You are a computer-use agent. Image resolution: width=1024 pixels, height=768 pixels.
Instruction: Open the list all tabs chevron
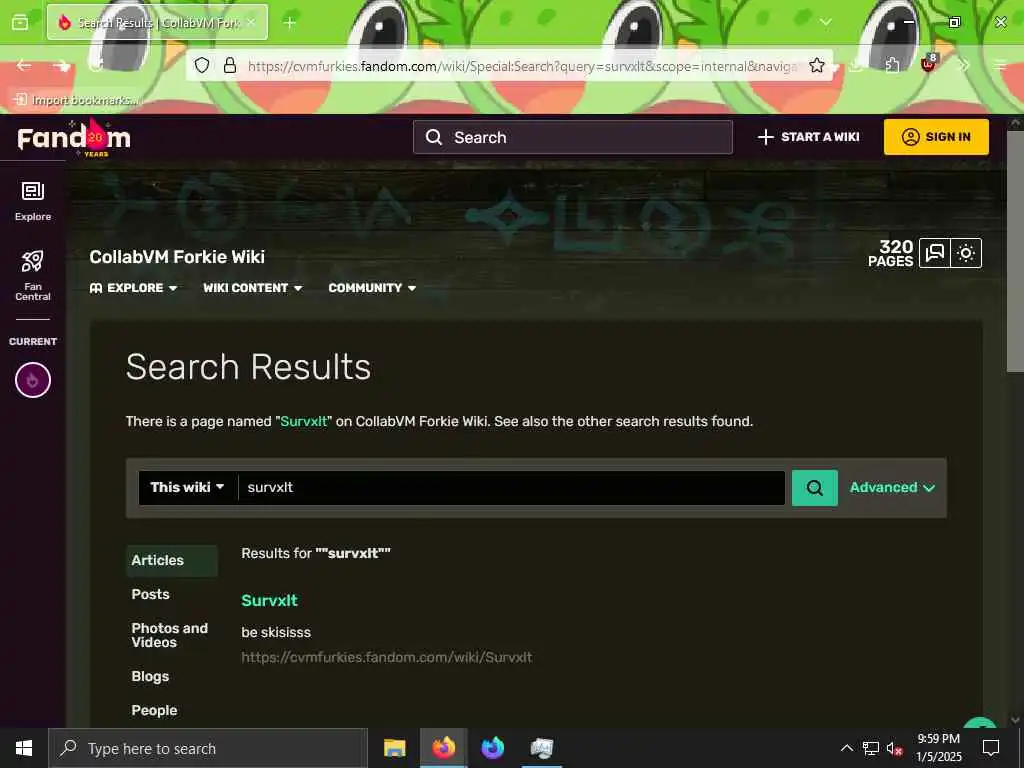pyautogui.click(x=825, y=22)
